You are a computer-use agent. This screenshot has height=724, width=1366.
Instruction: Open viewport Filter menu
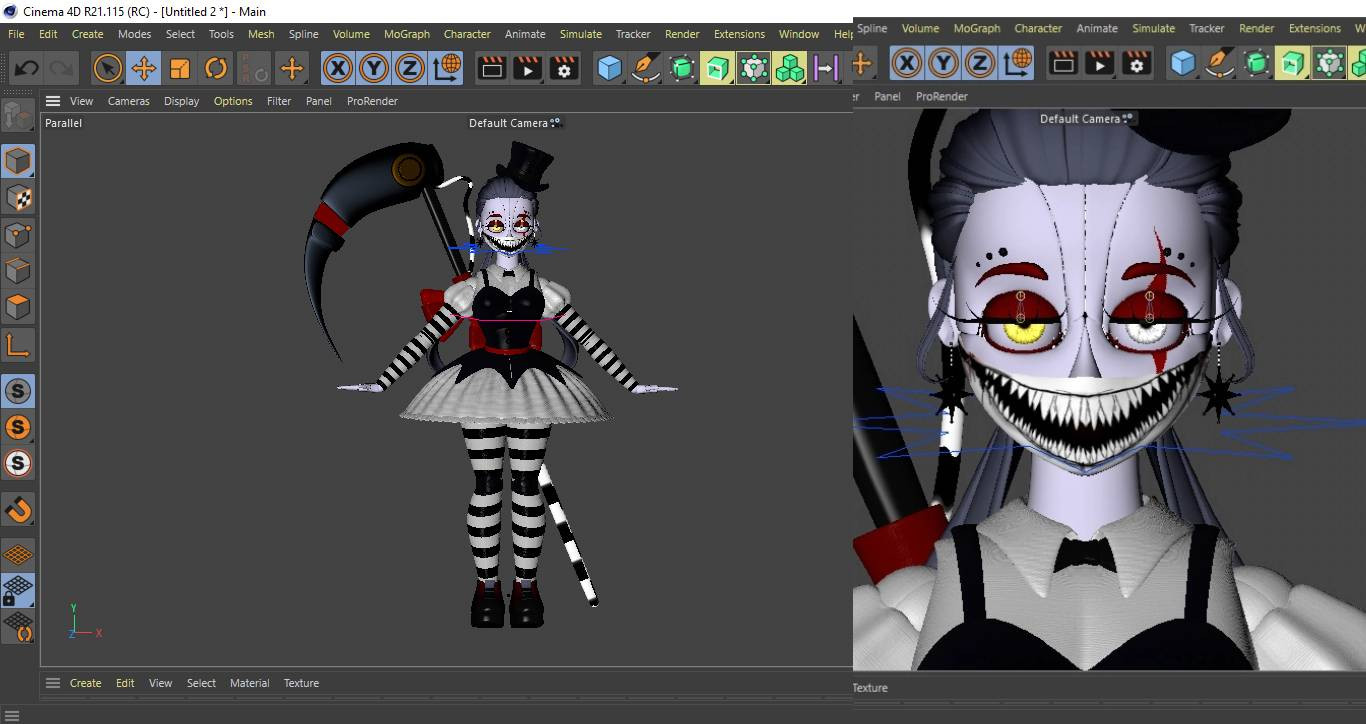[x=279, y=101]
